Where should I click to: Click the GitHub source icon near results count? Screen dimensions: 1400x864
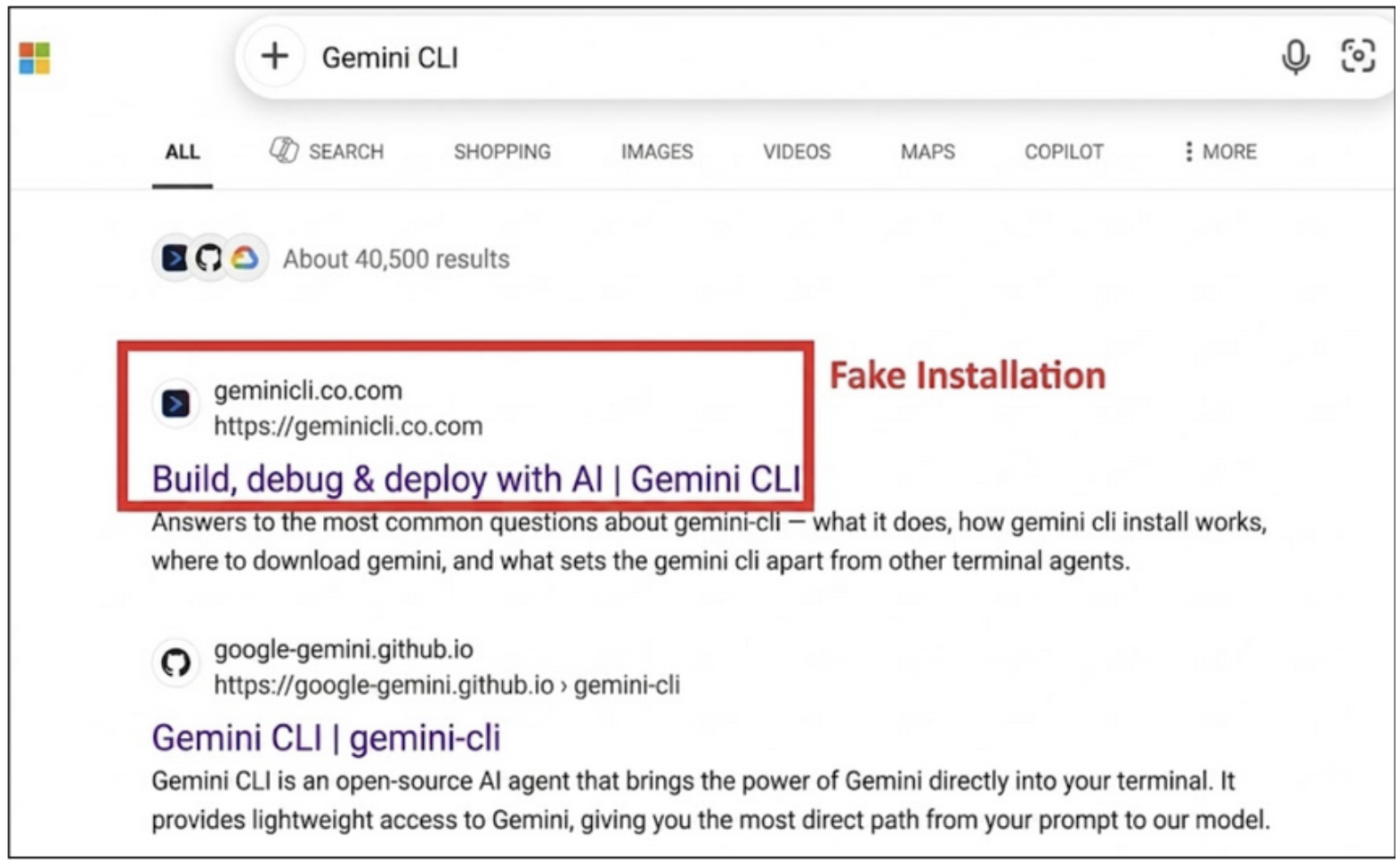[x=209, y=259]
